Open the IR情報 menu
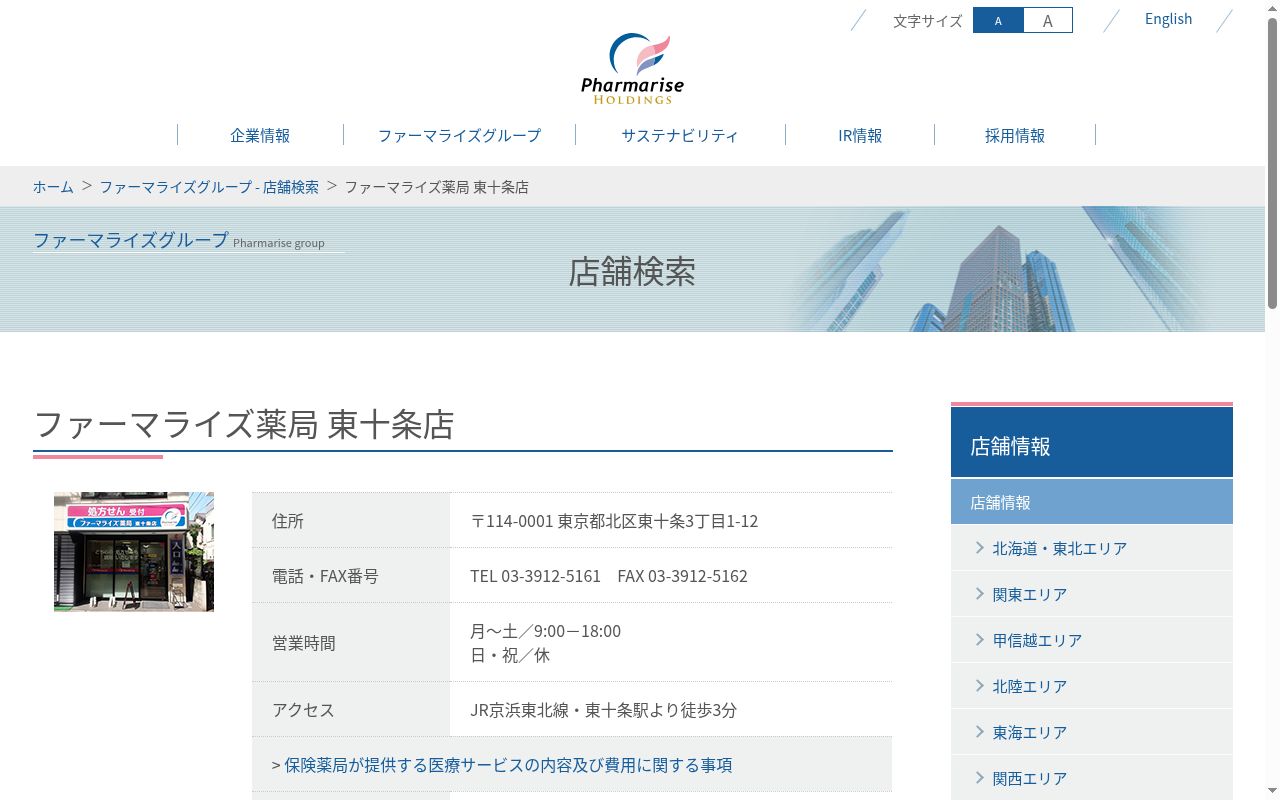1280x800 pixels. click(860, 135)
